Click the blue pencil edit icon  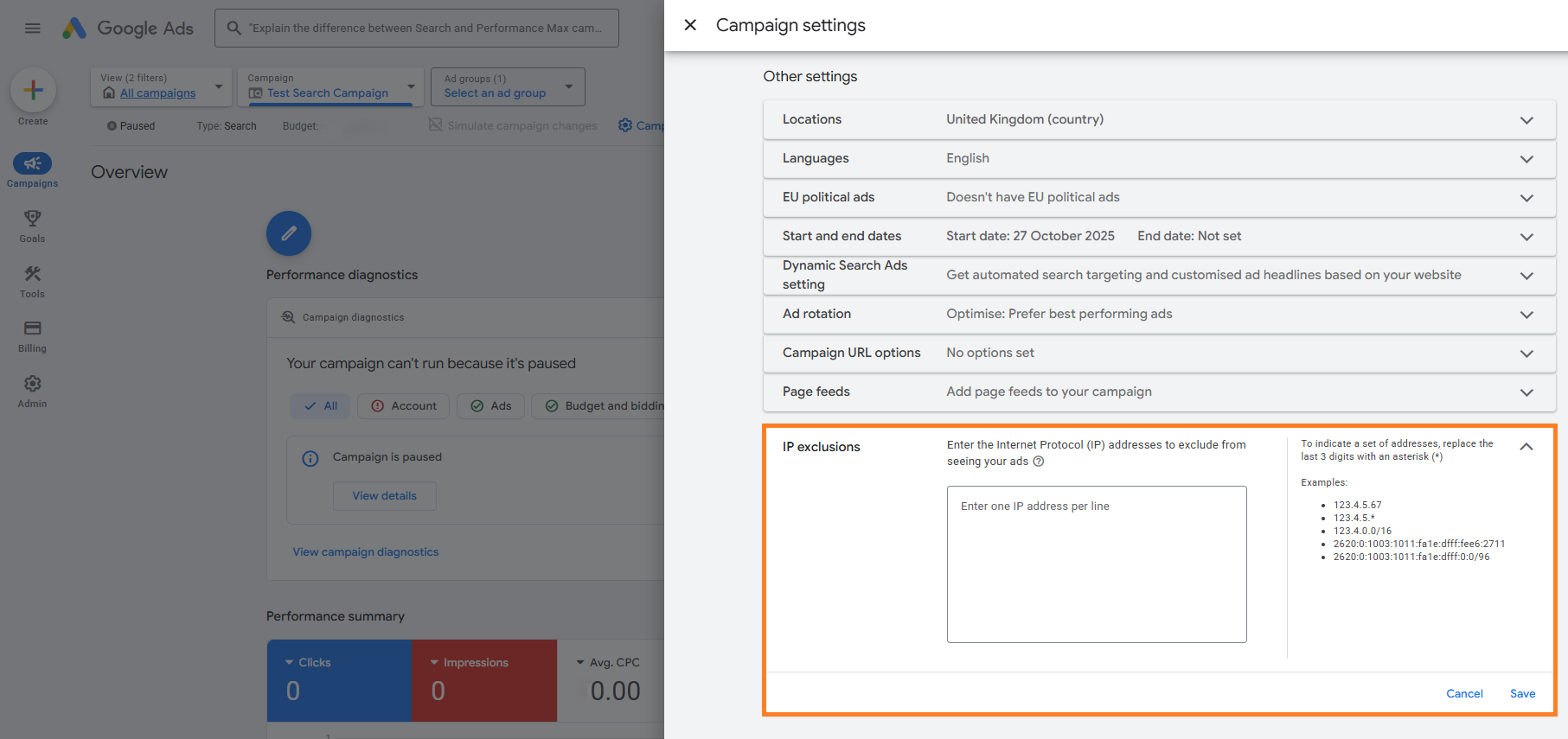click(289, 233)
